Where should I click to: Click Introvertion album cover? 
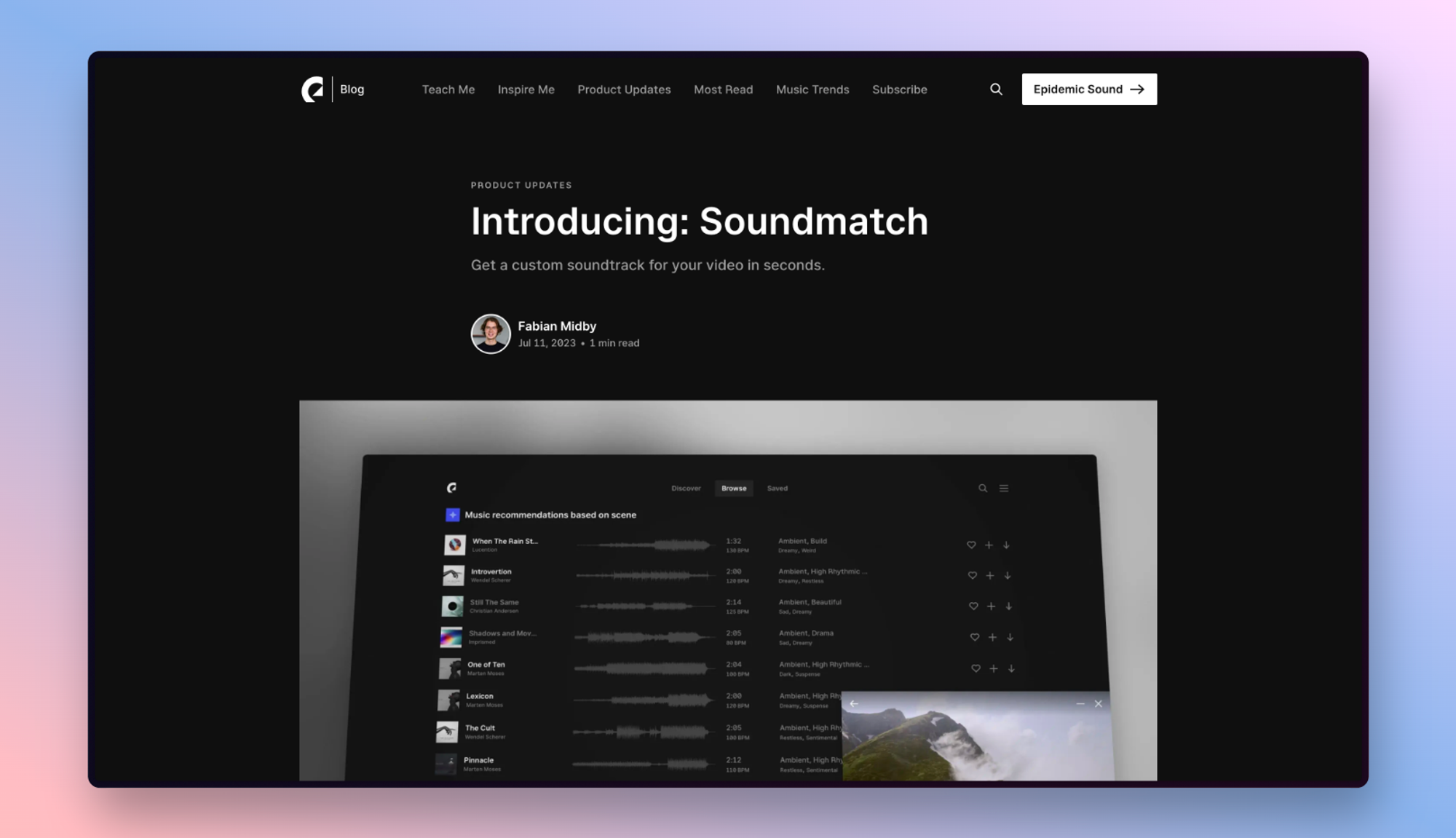(453, 575)
